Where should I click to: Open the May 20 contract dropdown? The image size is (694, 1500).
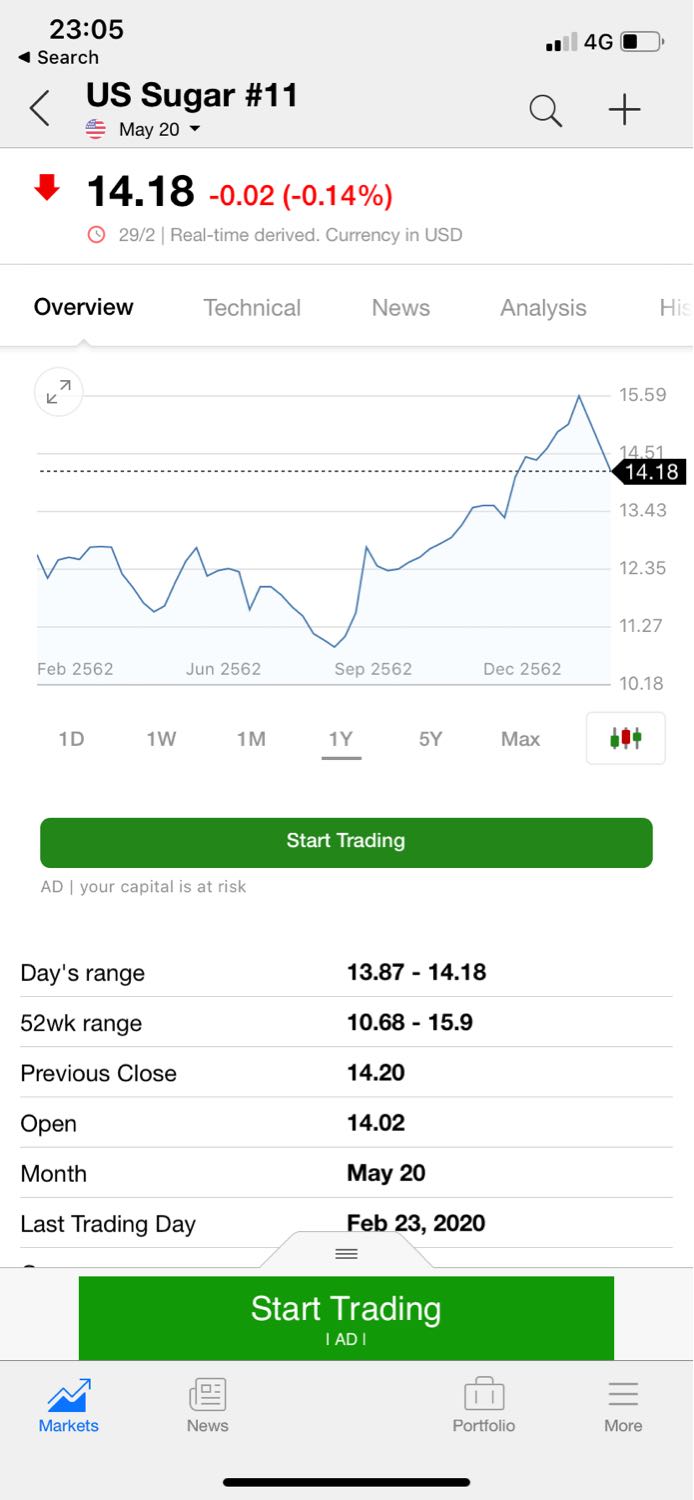(x=157, y=130)
